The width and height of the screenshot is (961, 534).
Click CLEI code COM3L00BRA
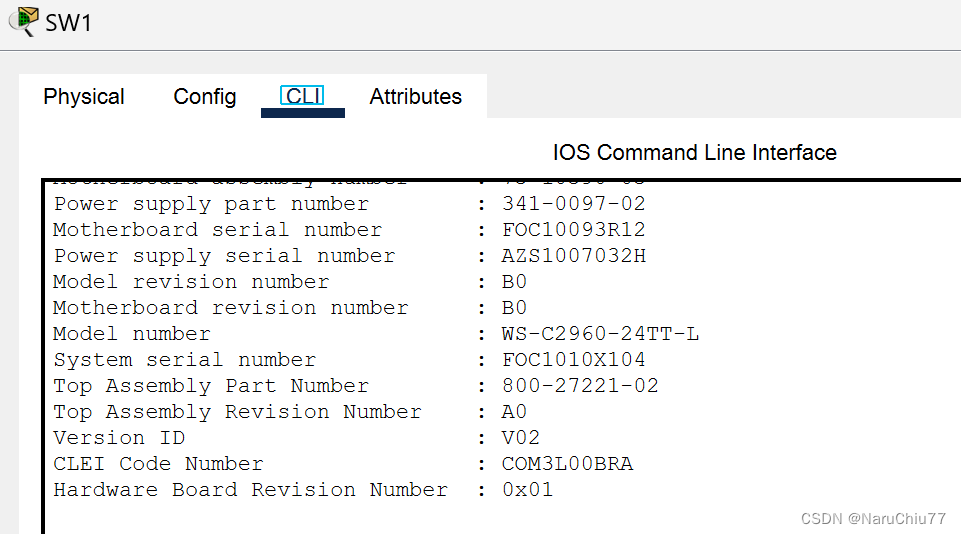click(567, 464)
